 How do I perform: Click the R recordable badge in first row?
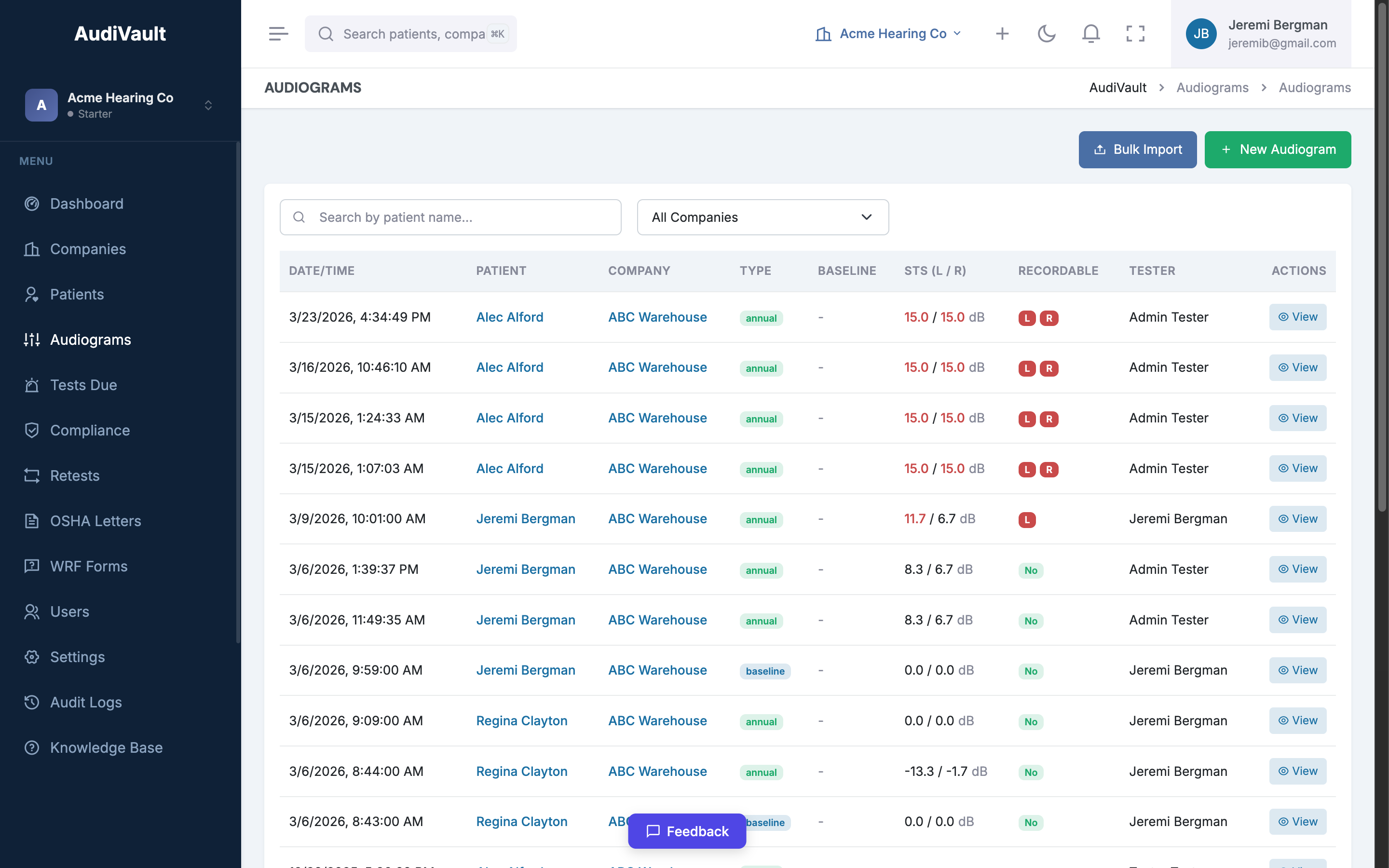click(x=1049, y=318)
